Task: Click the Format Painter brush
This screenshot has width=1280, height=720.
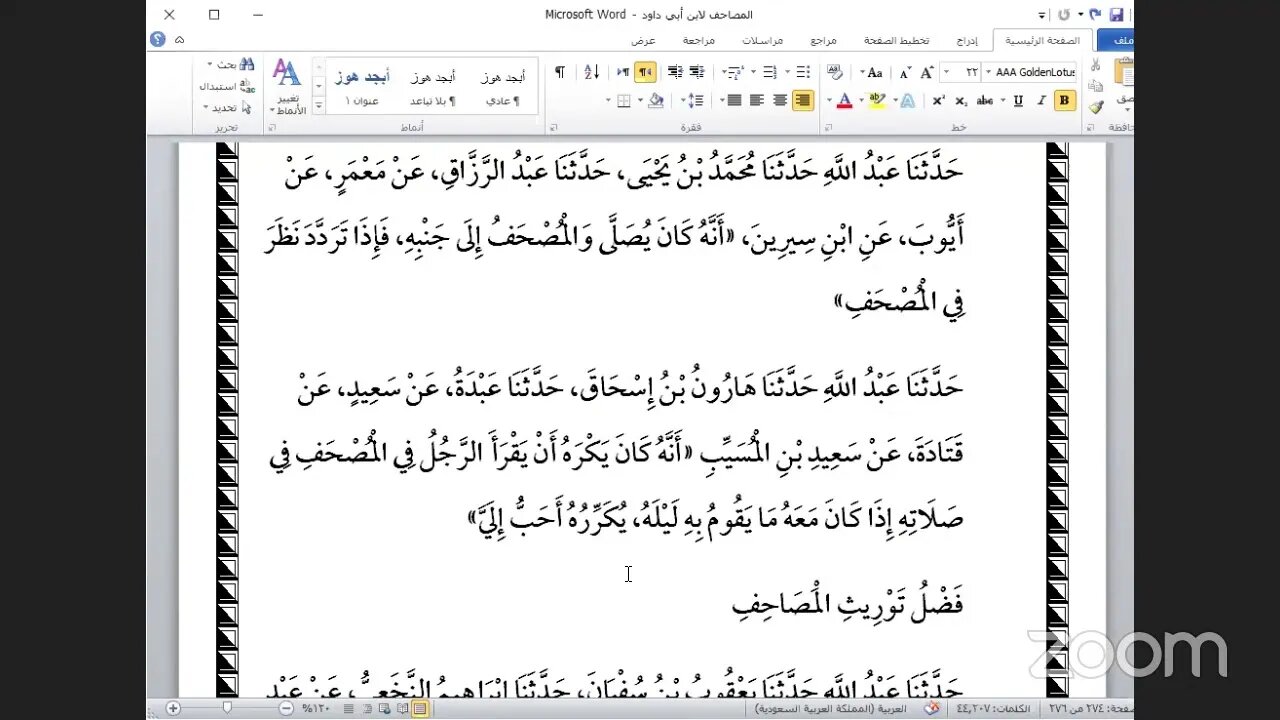Action: coord(1095,106)
